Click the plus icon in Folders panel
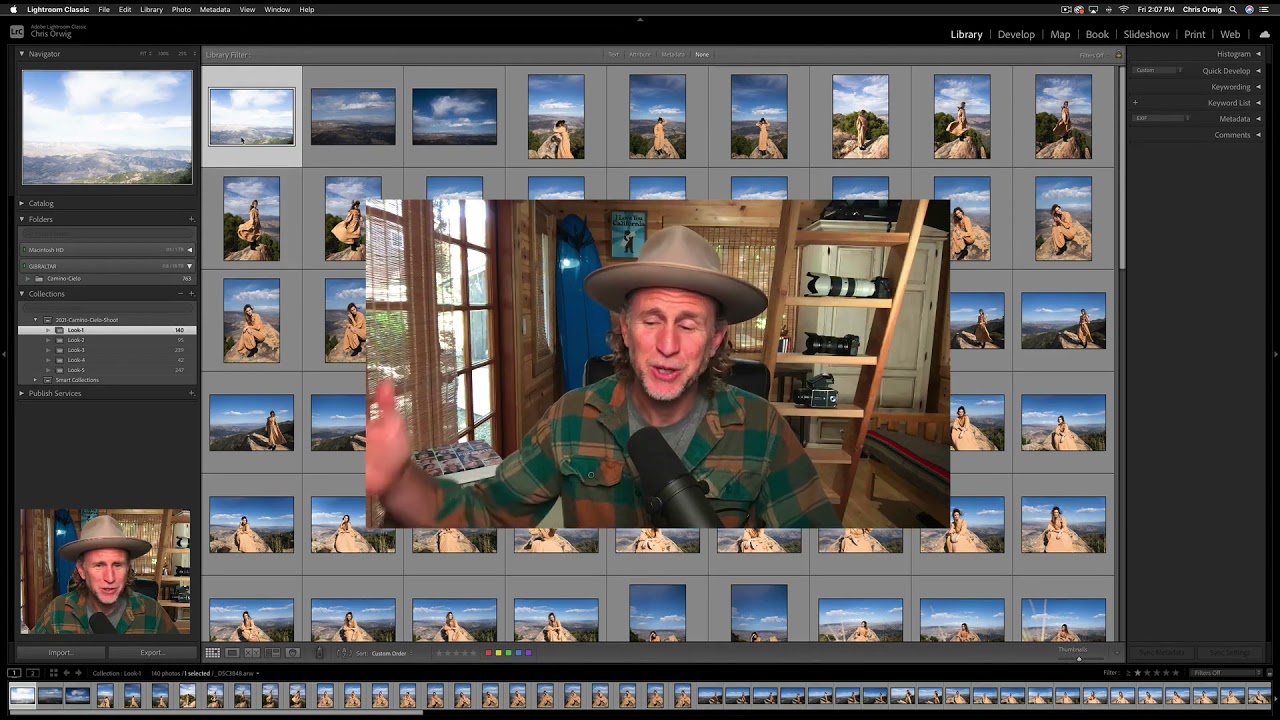 pyautogui.click(x=191, y=219)
